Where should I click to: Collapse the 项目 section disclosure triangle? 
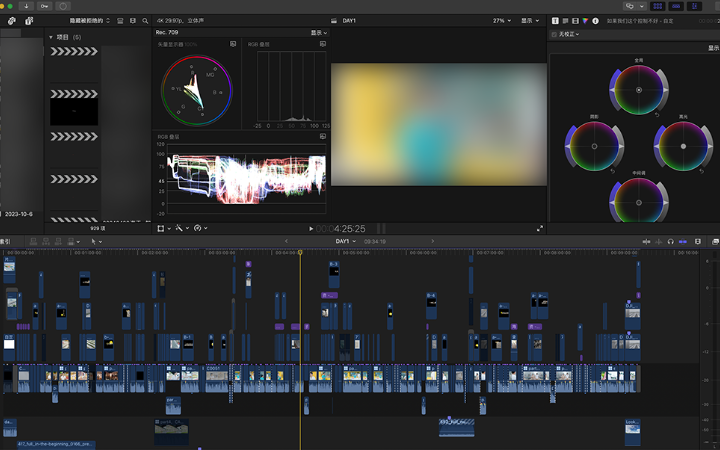51,37
